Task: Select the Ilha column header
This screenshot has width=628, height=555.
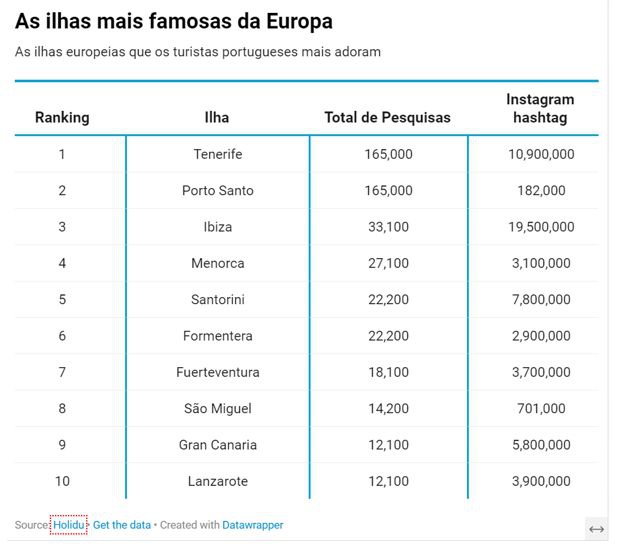Action: pyautogui.click(x=217, y=117)
